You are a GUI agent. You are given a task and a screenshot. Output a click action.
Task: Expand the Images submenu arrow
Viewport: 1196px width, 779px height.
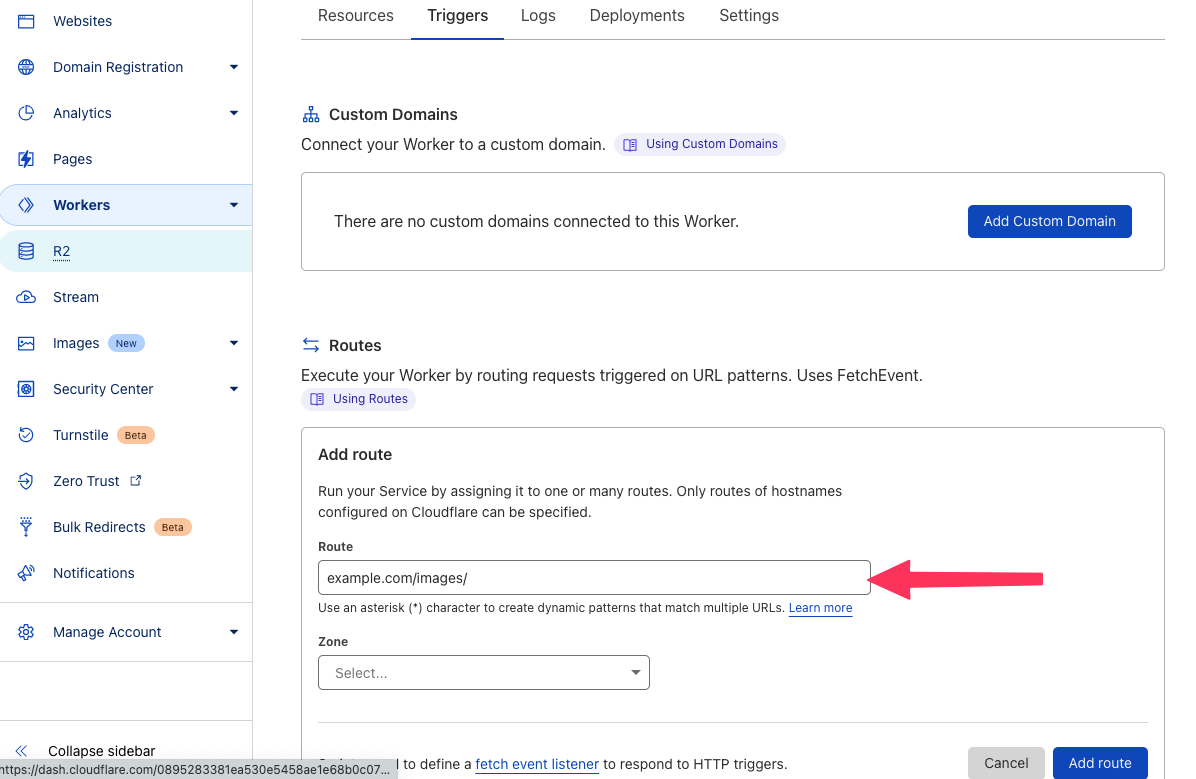click(x=234, y=343)
